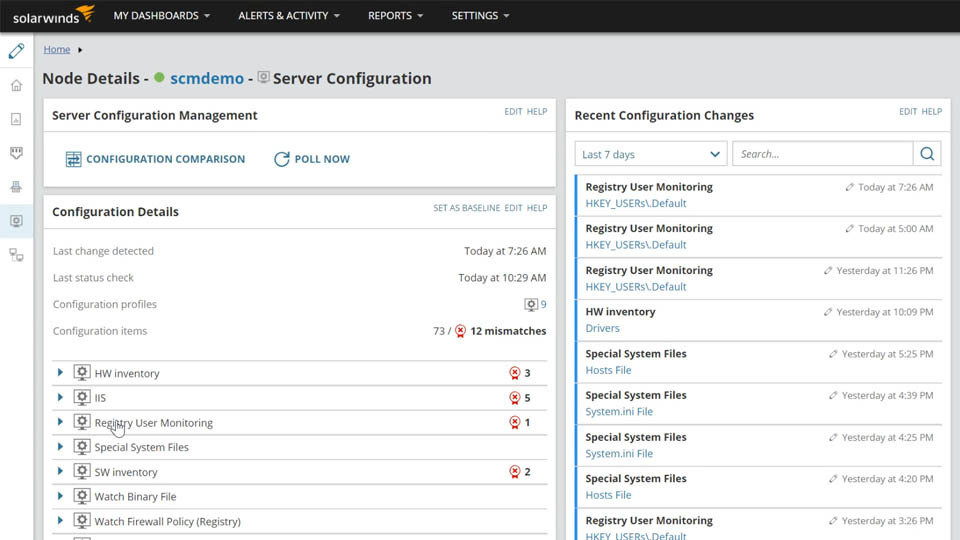Click the Configuration Comparison icon

(73, 159)
